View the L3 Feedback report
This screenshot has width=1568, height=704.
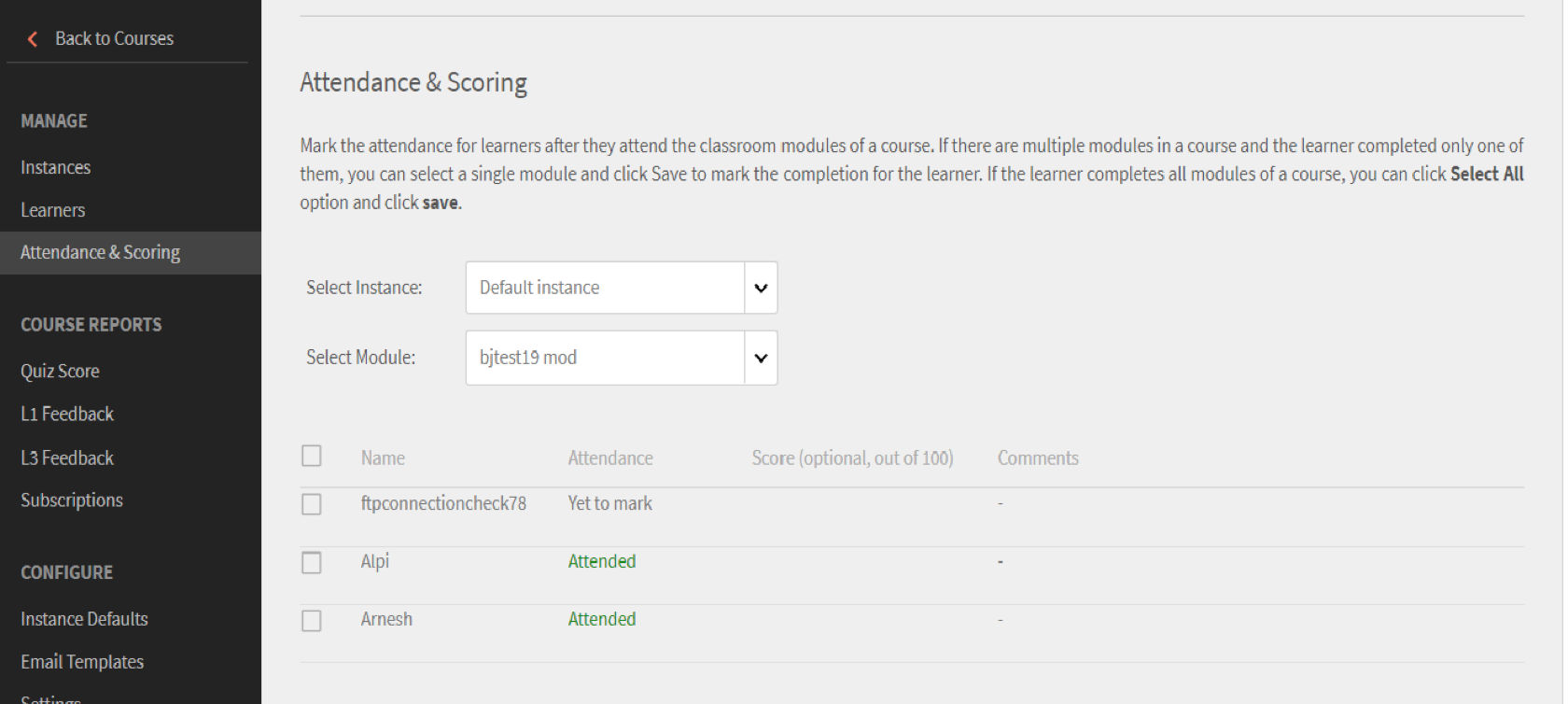coord(67,458)
